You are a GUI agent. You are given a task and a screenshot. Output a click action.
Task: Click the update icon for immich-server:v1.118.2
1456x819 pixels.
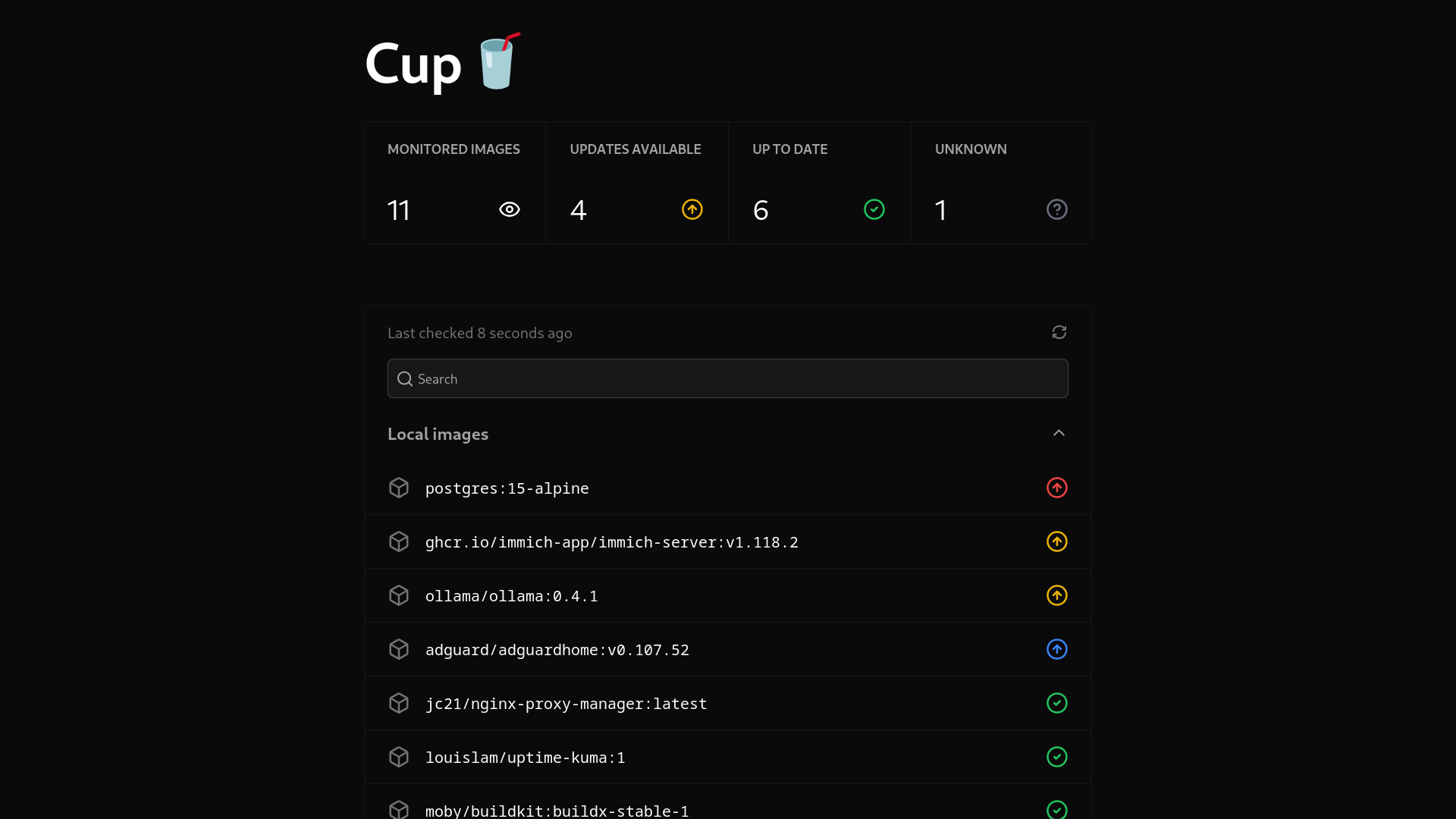[x=1057, y=541]
